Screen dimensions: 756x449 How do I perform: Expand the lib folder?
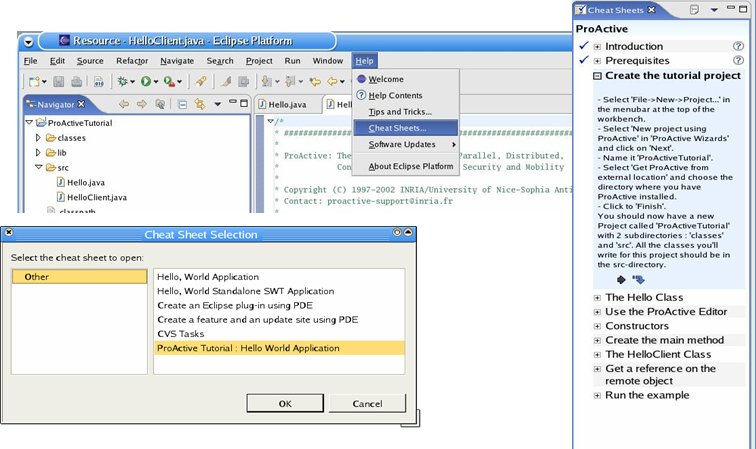coord(38,152)
